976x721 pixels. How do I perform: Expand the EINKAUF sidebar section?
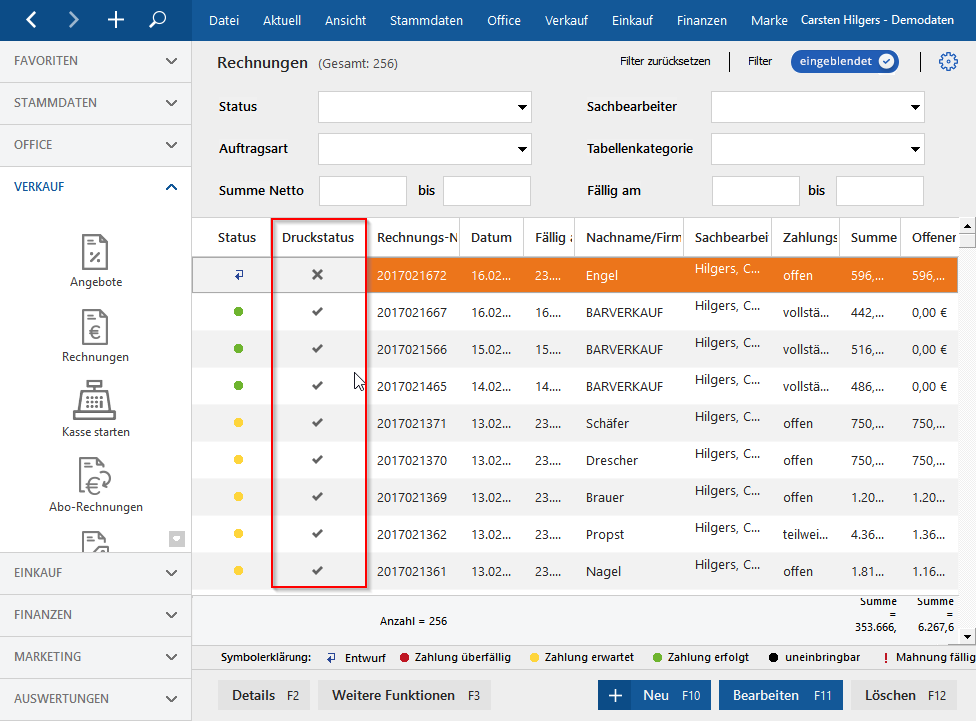pos(95,573)
